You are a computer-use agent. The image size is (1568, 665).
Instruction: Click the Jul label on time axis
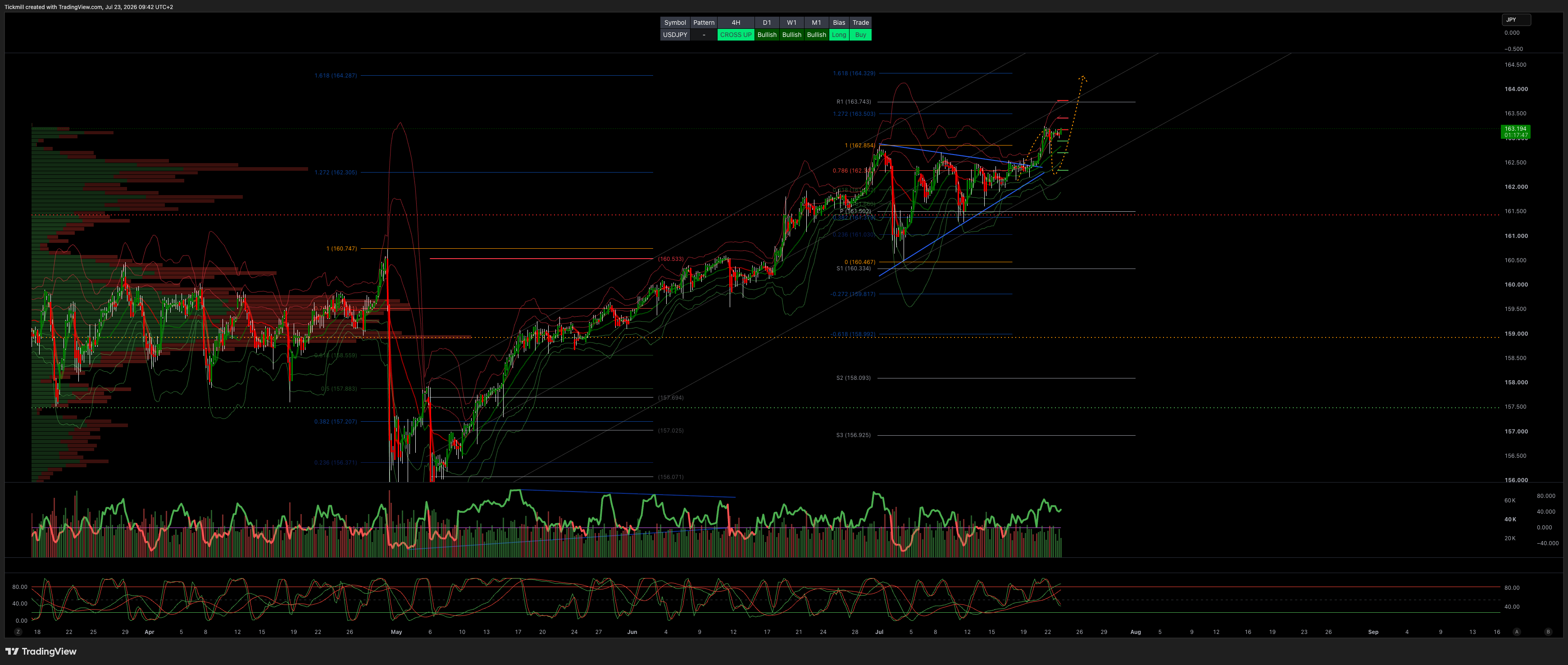click(x=879, y=632)
